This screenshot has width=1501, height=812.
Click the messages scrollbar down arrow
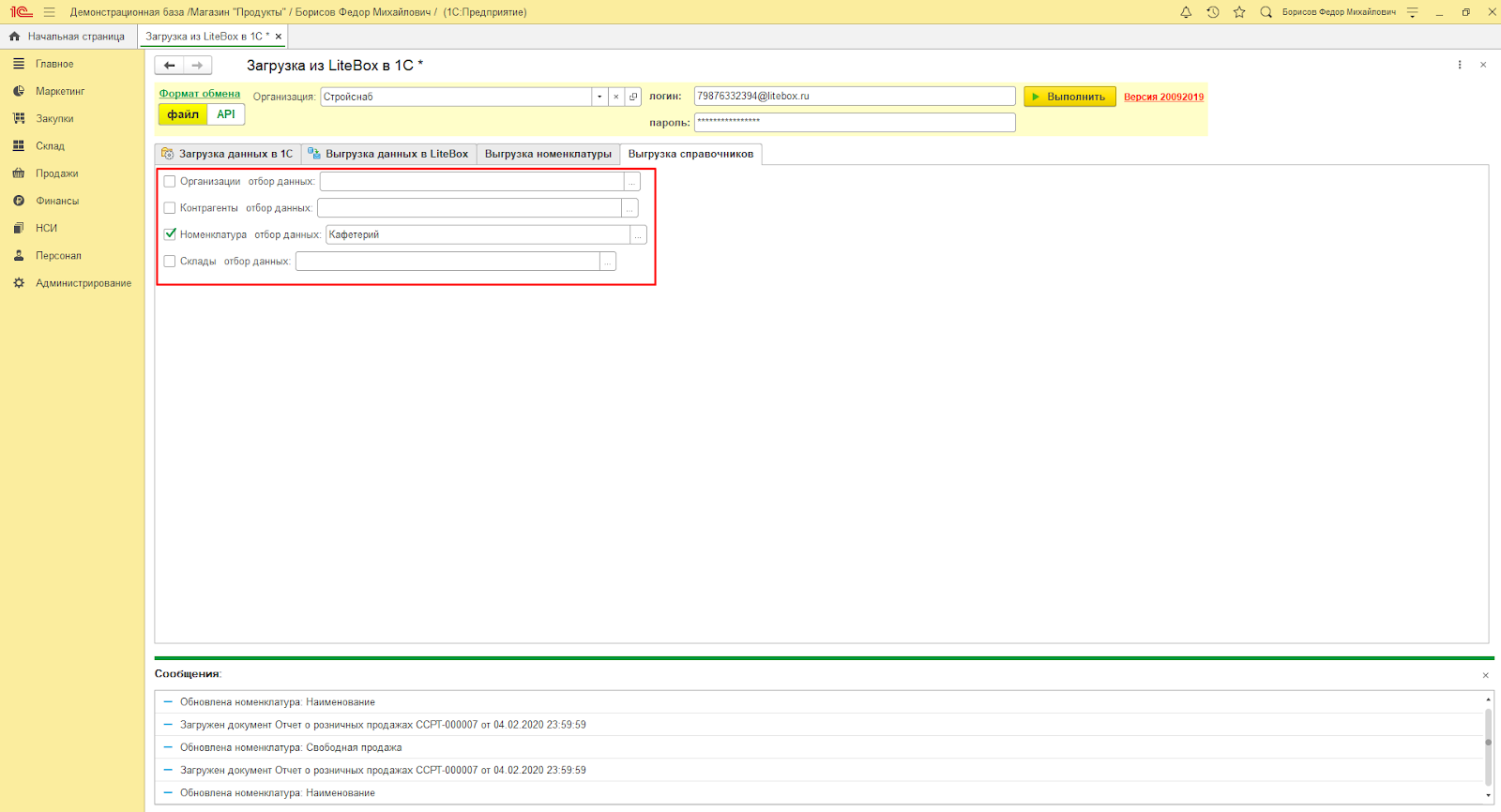pos(1488,796)
